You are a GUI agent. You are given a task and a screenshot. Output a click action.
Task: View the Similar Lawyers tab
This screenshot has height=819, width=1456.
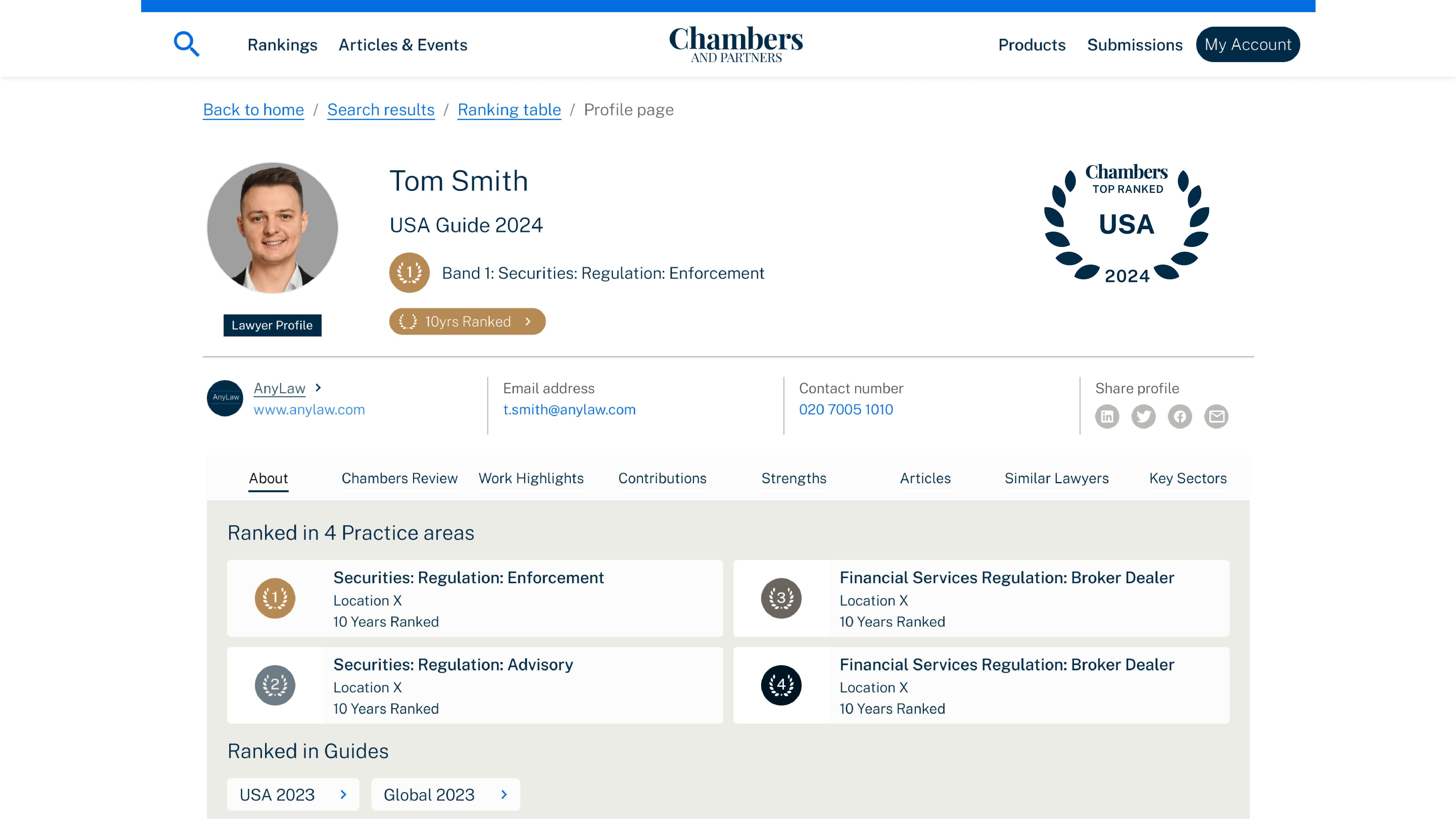tap(1056, 478)
